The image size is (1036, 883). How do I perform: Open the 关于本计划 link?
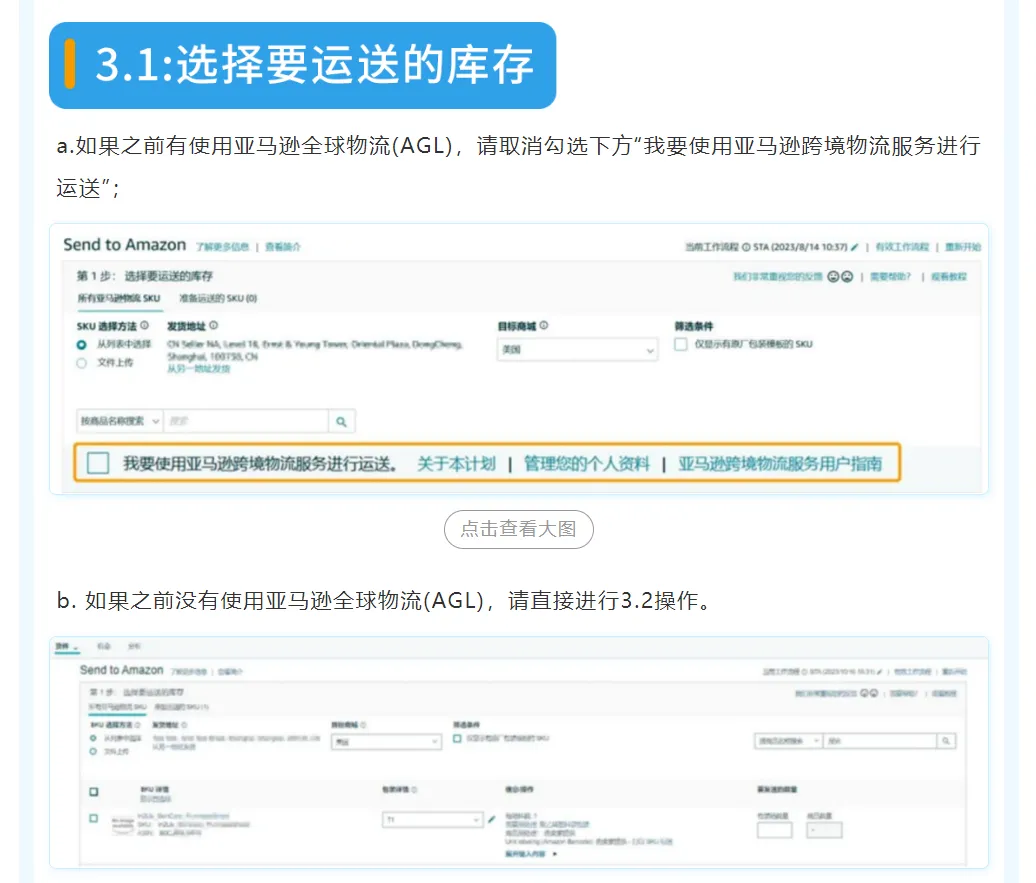click(x=456, y=464)
